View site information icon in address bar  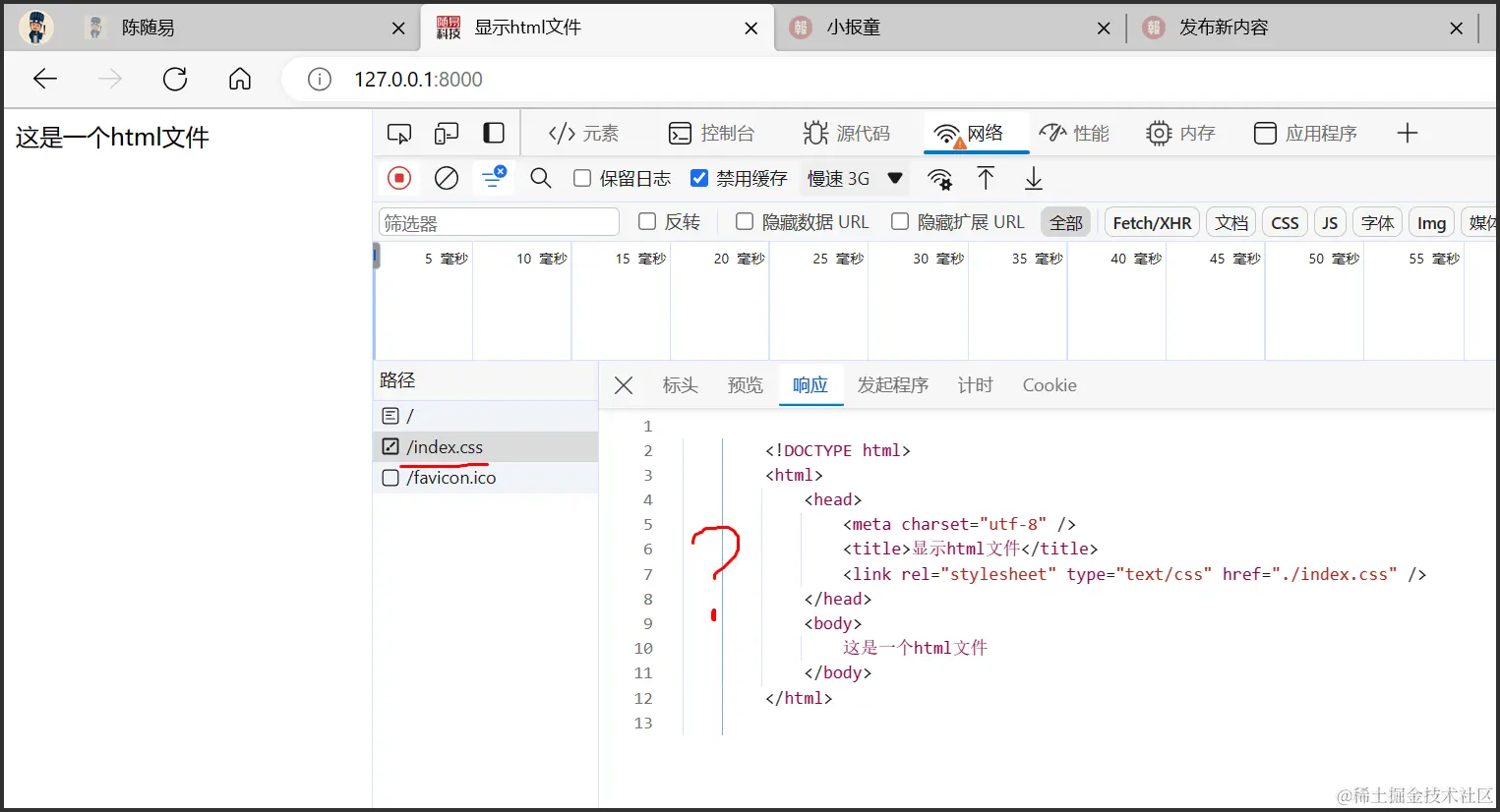(320, 79)
